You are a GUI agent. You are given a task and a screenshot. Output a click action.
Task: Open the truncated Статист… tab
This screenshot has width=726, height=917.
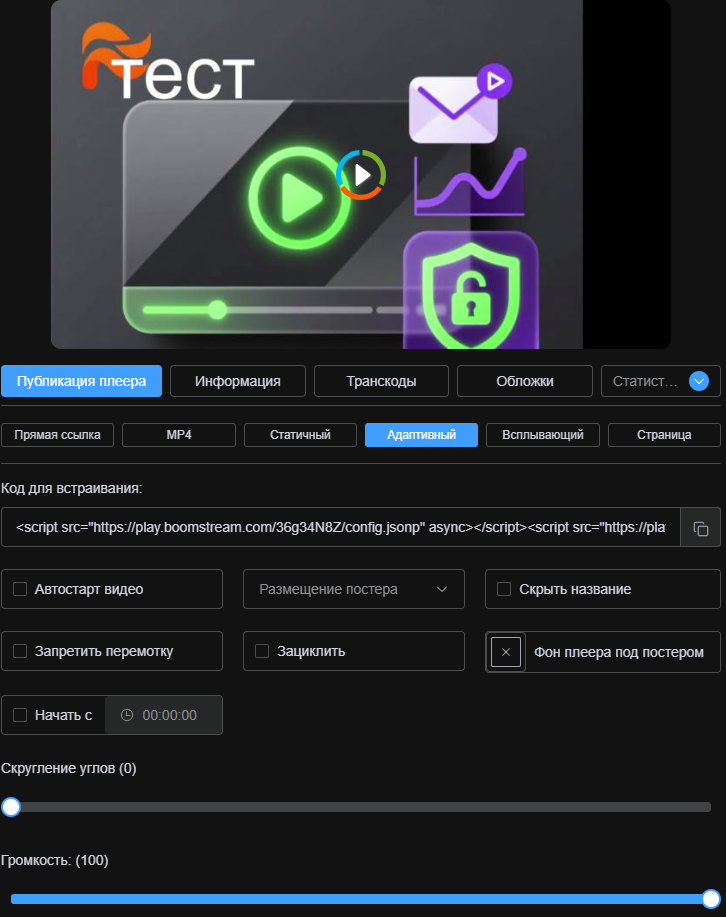645,381
